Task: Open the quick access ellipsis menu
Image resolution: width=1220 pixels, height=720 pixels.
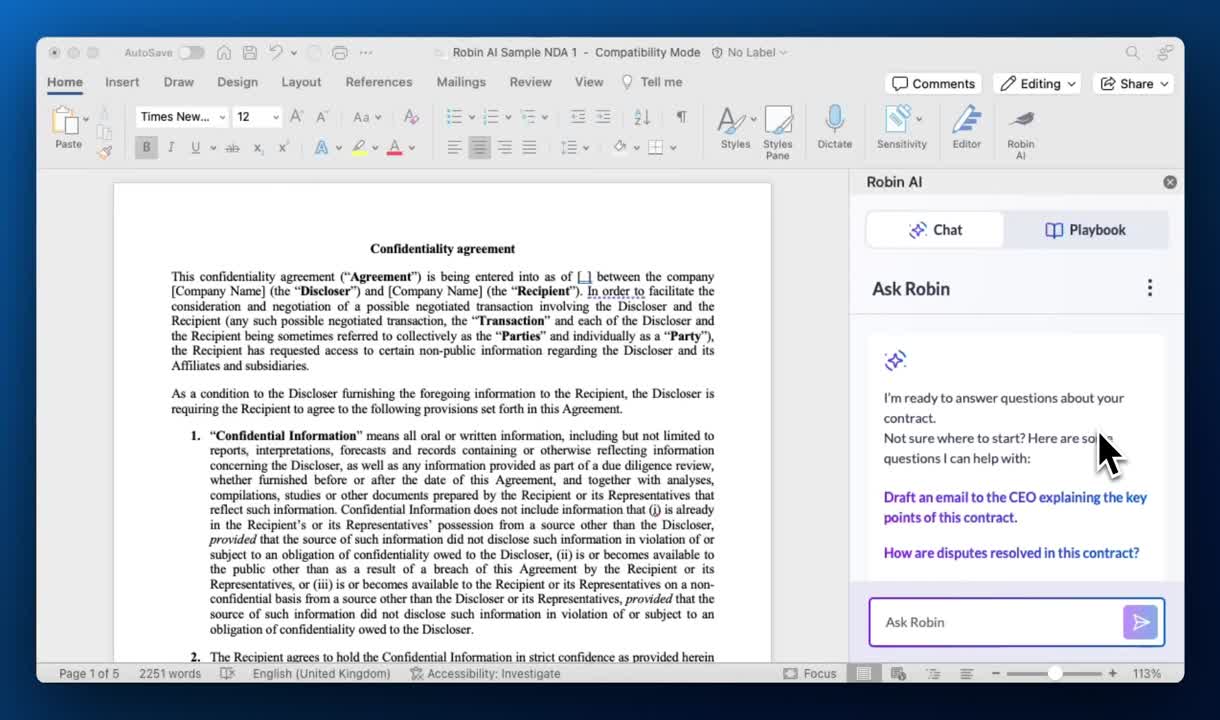Action: coord(365,52)
